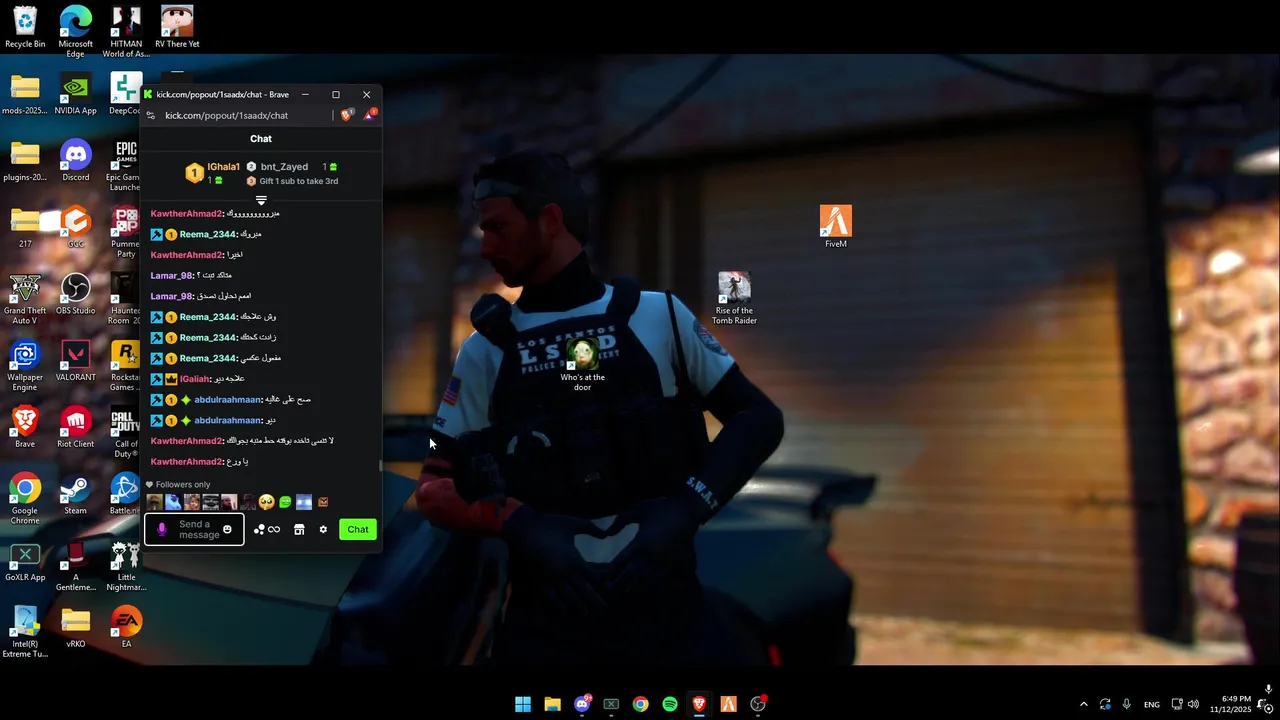Click ENG language switcher
1280x720 pixels.
1152,704
